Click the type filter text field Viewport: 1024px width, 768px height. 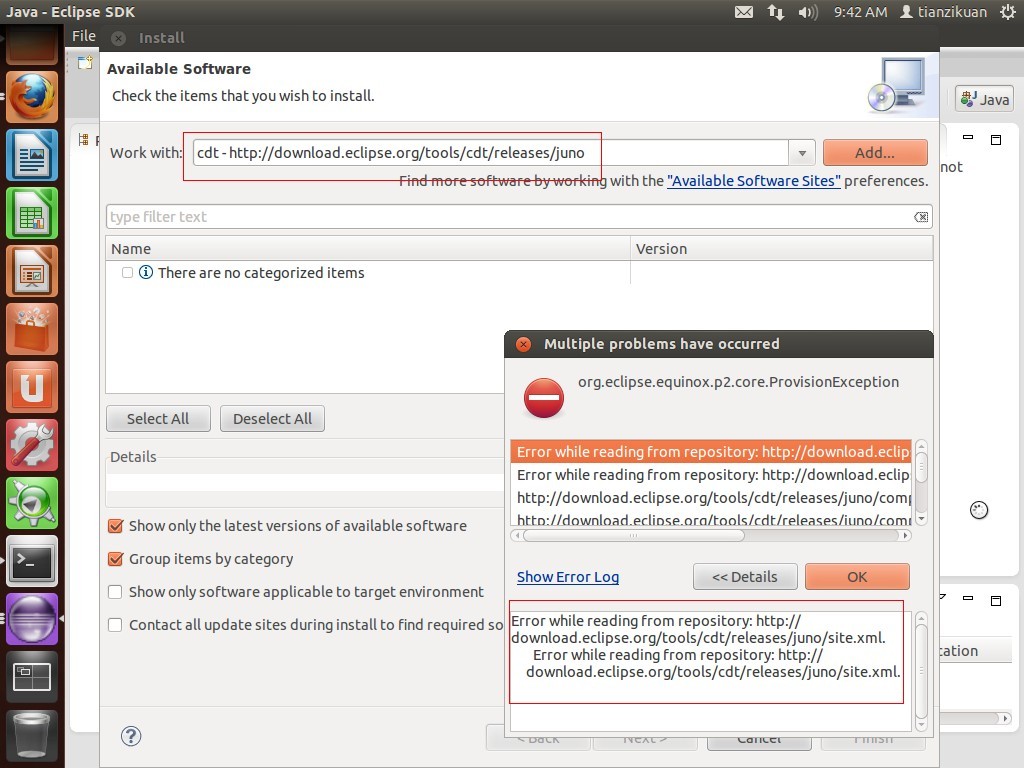click(519, 217)
